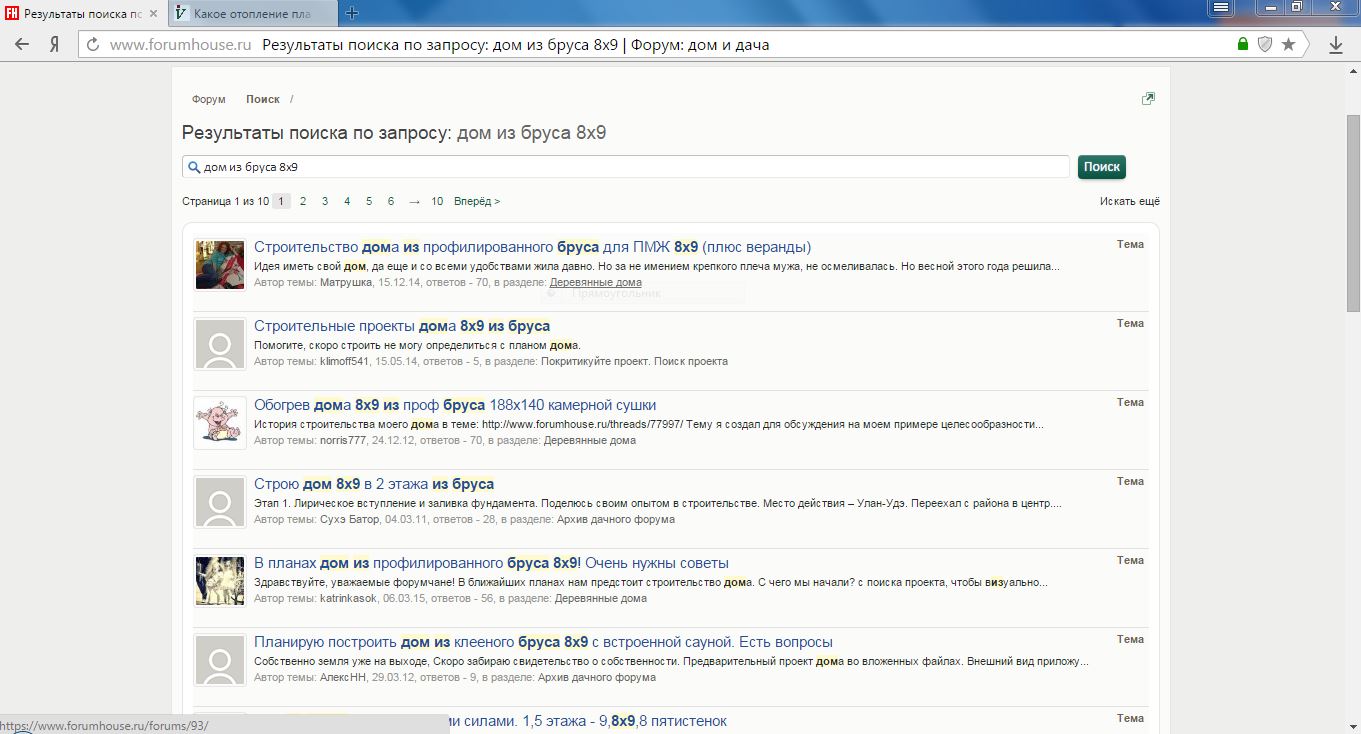Click 'Вперёд >' pagination link
This screenshot has width=1361, height=734.
477,201
